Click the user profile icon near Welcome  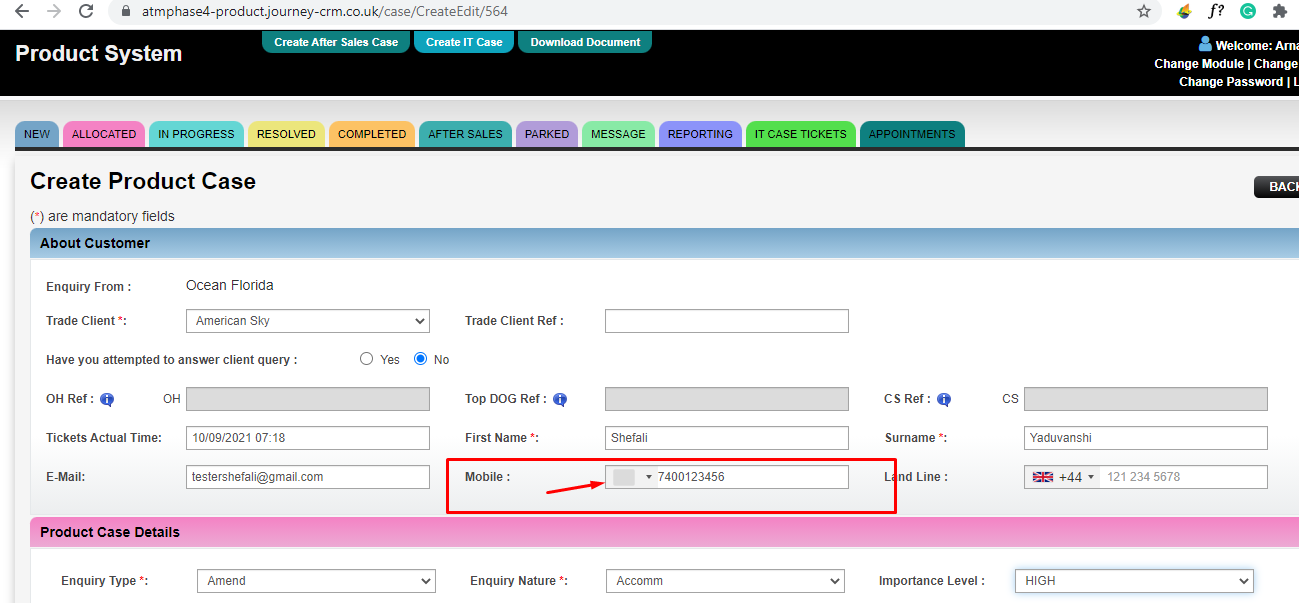point(1205,44)
